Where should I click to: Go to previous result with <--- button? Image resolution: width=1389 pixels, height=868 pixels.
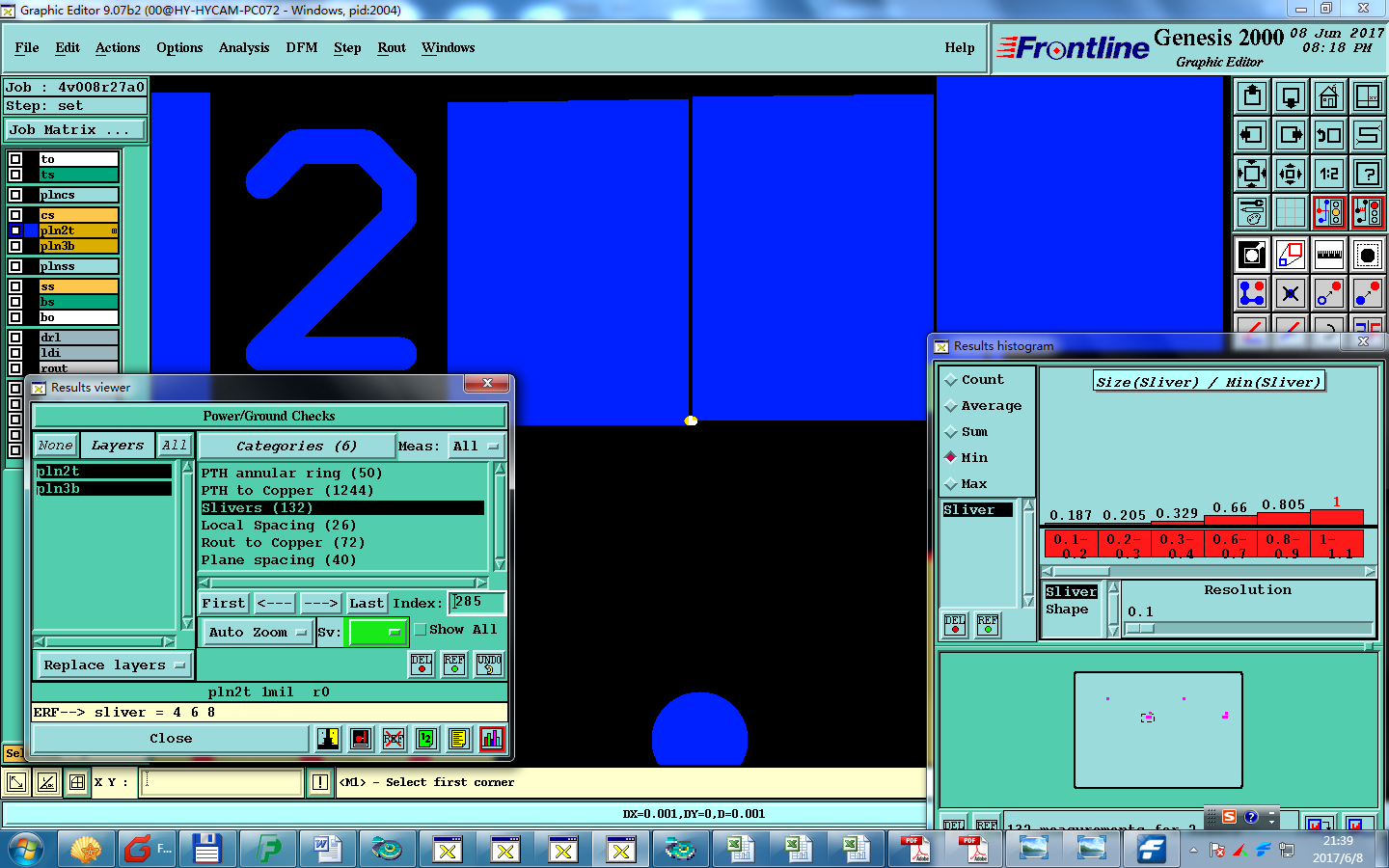point(275,603)
